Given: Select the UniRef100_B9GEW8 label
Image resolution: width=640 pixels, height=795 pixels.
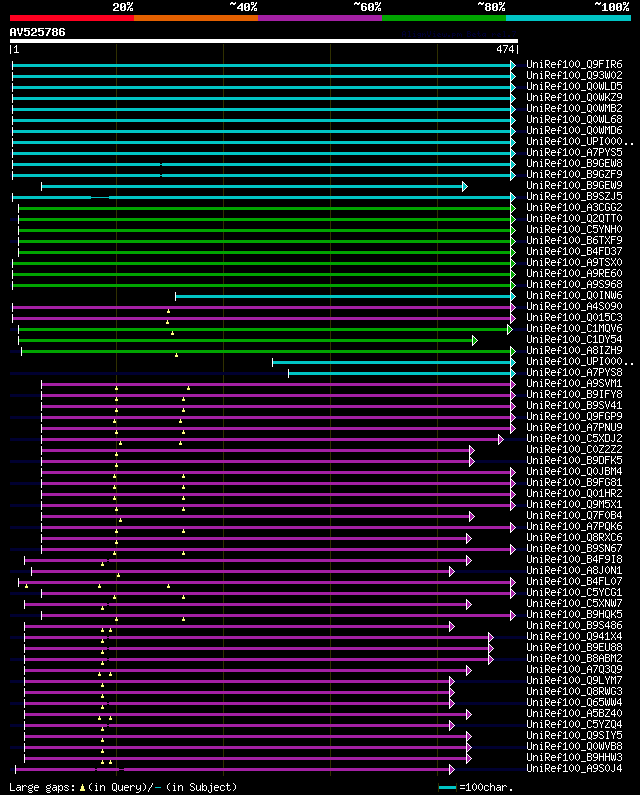Looking at the screenshot, I should pyautogui.click(x=574, y=163).
